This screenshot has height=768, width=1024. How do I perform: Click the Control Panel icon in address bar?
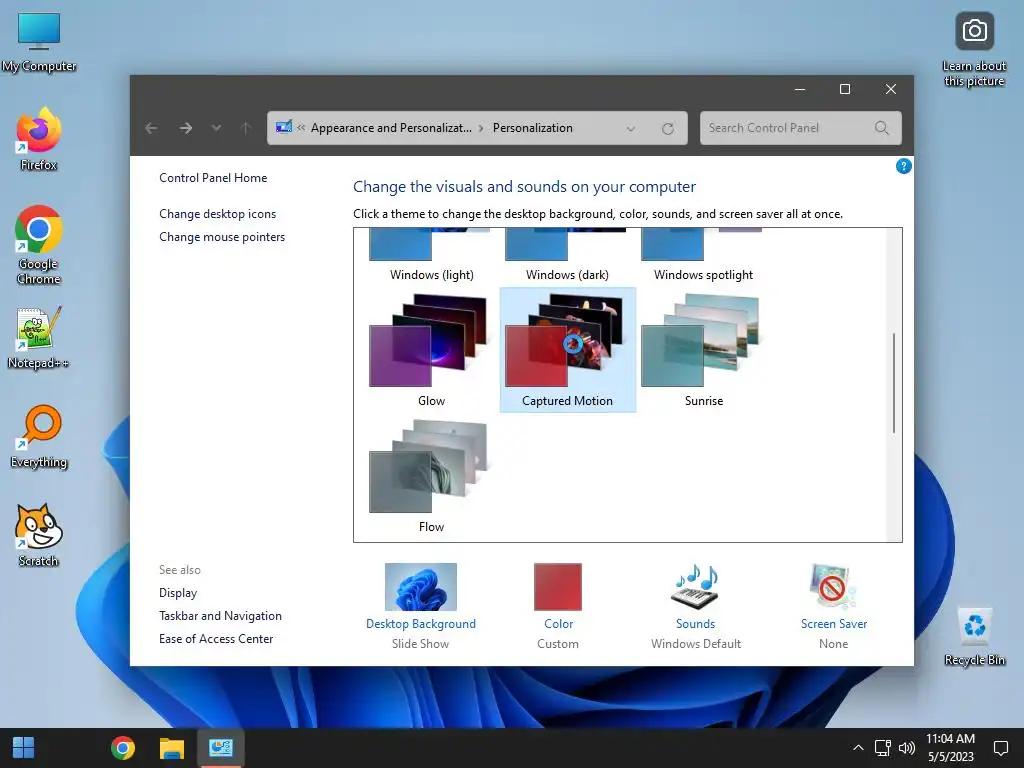(x=284, y=127)
